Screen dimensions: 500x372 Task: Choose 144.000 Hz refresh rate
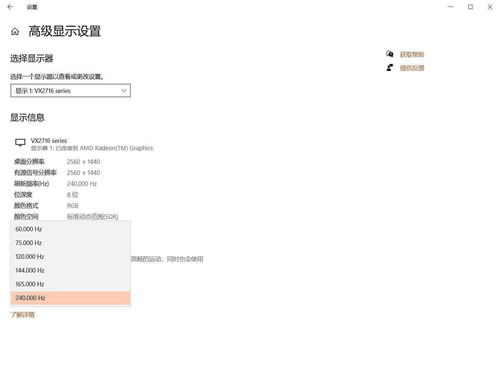[x=70, y=270]
